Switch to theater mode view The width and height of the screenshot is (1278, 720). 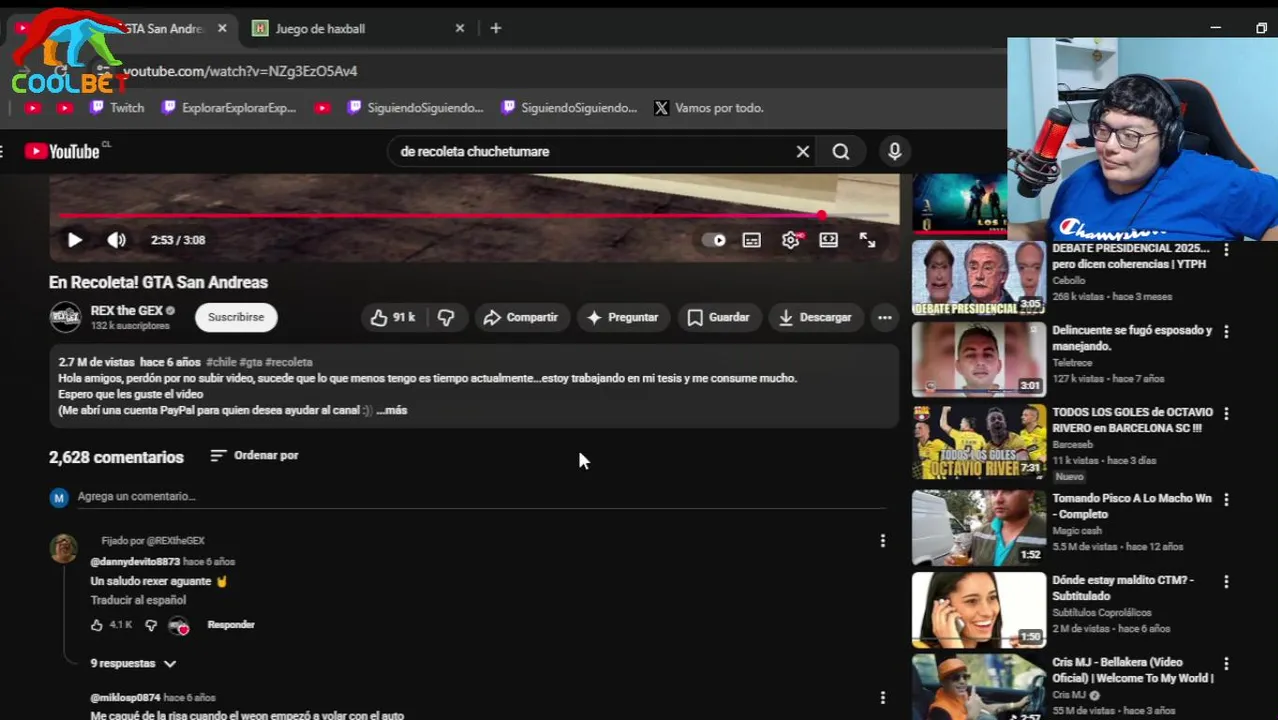point(829,240)
